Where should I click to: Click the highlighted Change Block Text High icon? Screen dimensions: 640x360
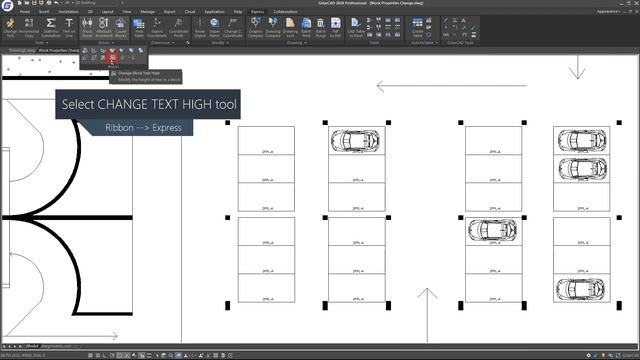coord(112,58)
